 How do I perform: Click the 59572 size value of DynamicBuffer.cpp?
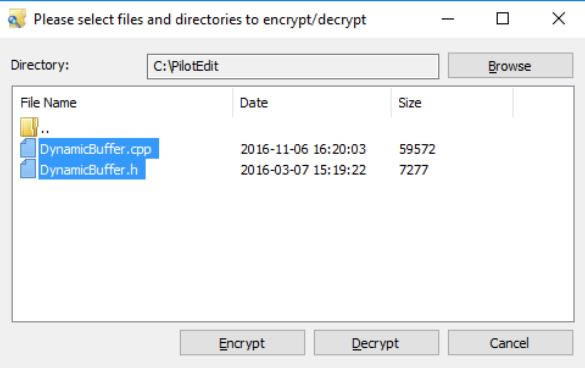click(417, 149)
